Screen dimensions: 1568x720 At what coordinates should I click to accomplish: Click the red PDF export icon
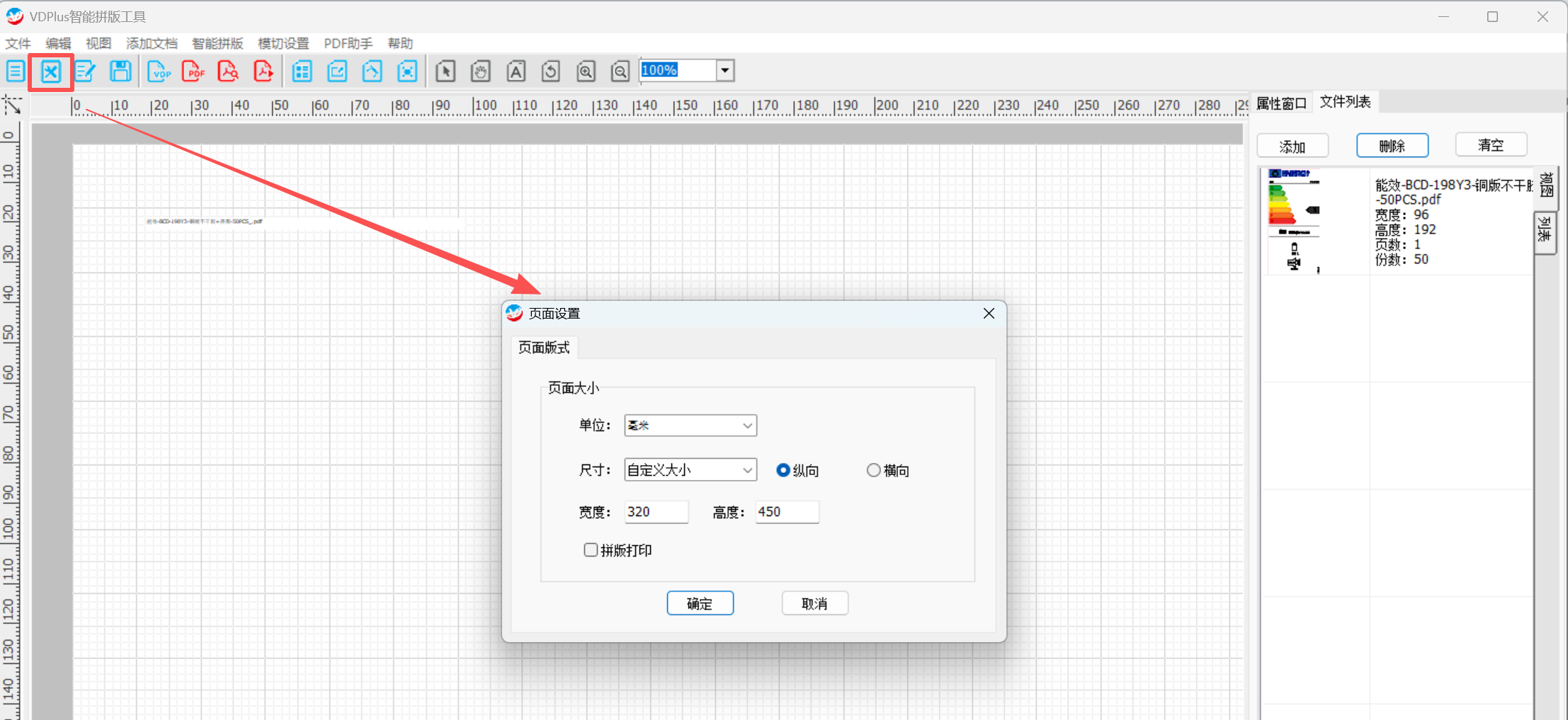pyautogui.click(x=193, y=72)
